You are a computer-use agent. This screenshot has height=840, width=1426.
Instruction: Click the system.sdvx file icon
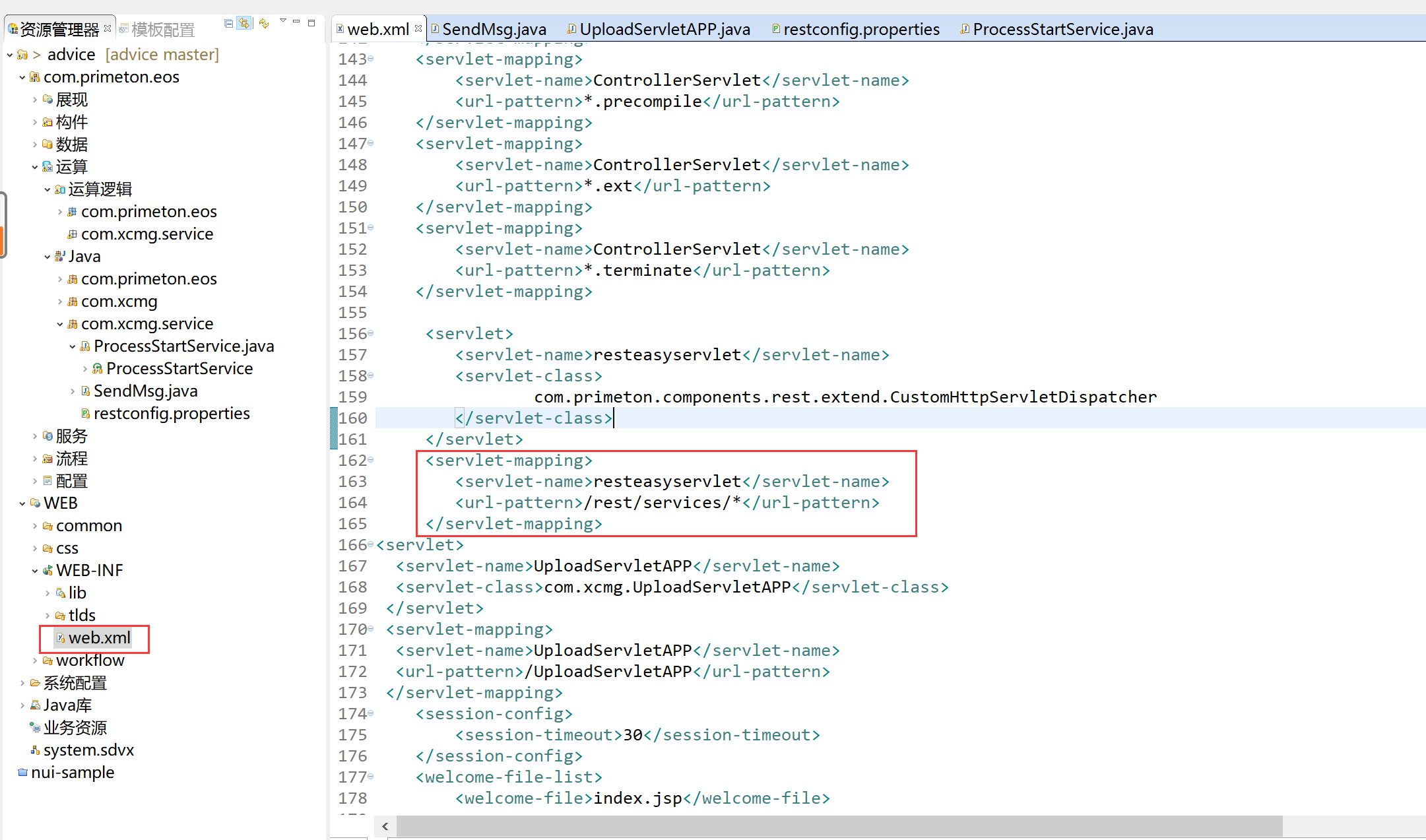tap(35, 750)
